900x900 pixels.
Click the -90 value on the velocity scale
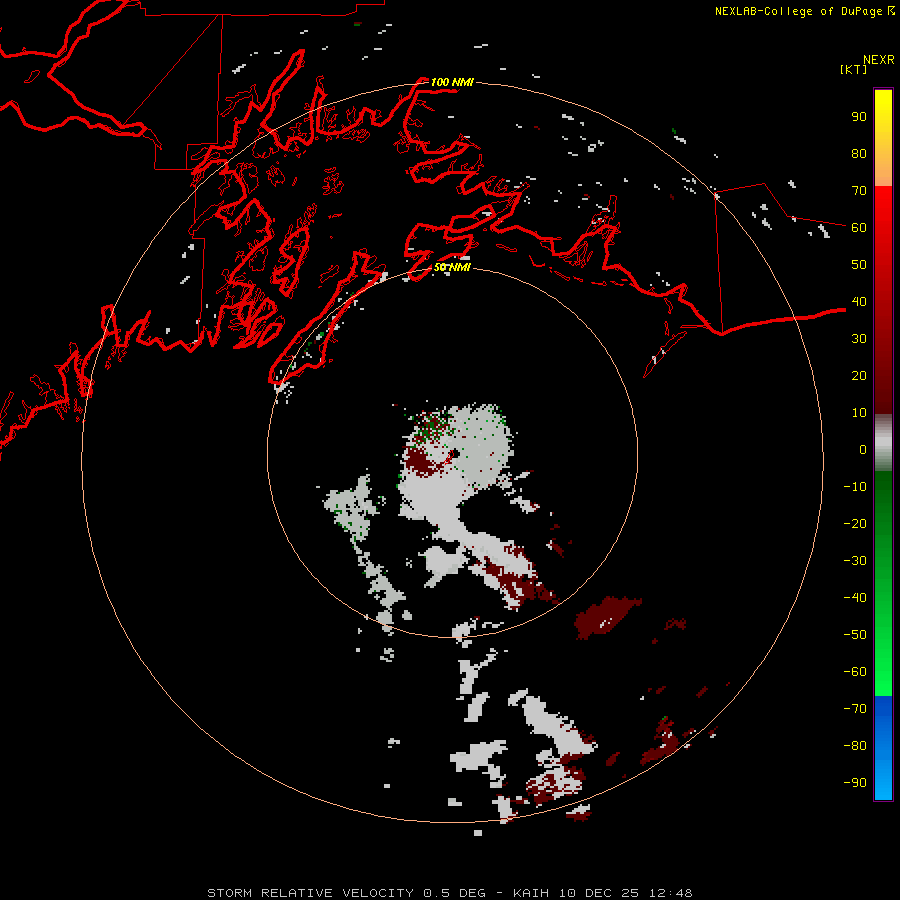click(x=855, y=783)
